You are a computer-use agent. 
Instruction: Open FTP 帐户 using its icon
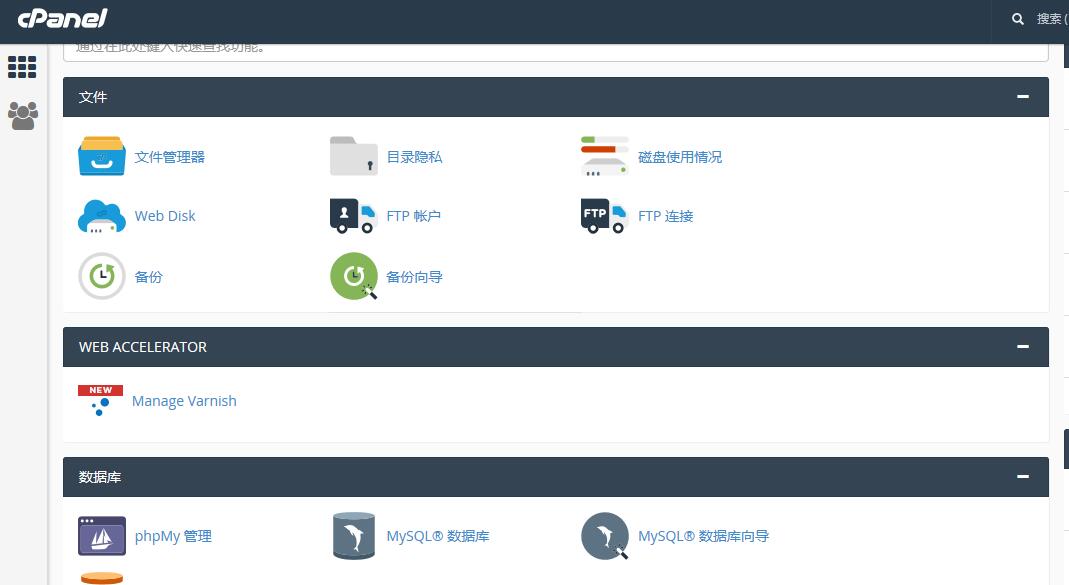pyautogui.click(x=353, y=216)
